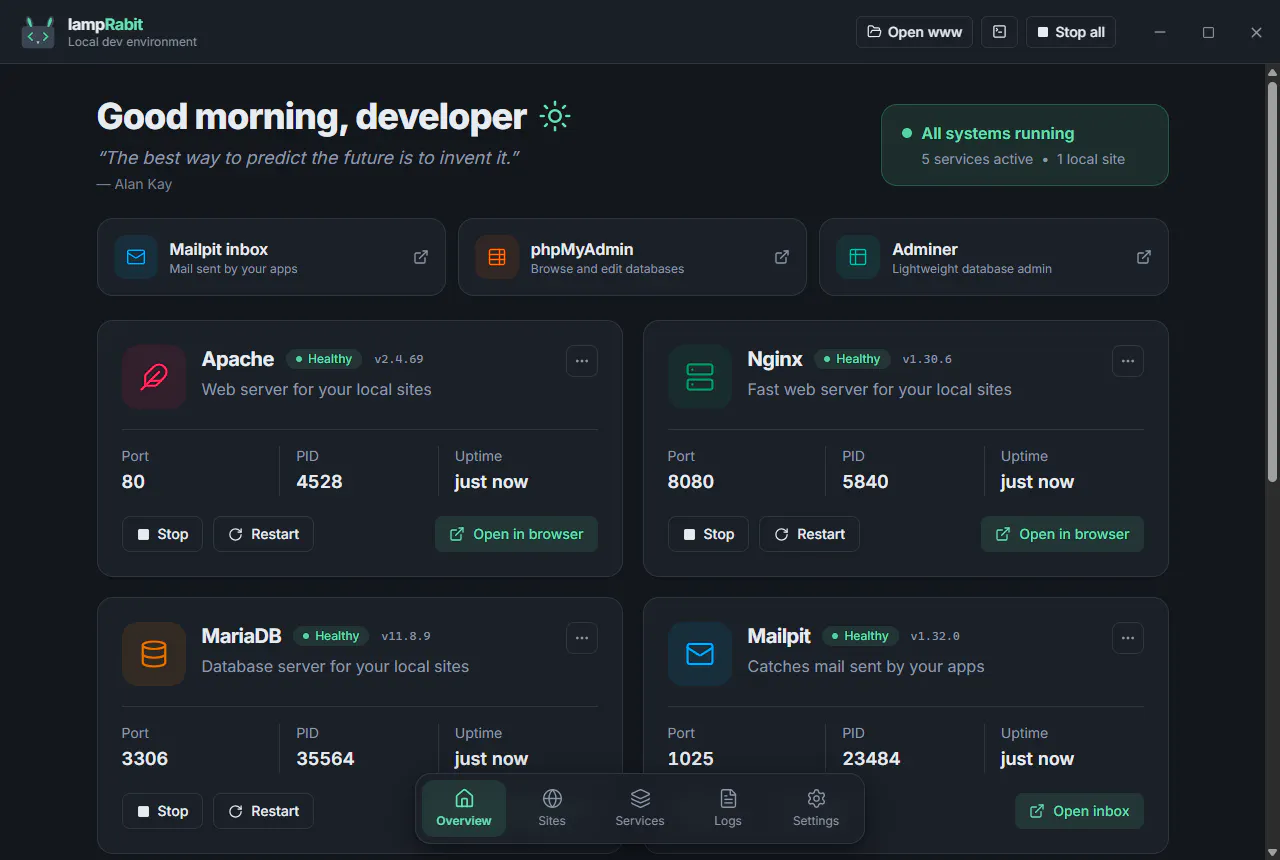This screenshot has width=1280, height=860.
Task: Click the Apache feather icon
Action: point(154,377)
